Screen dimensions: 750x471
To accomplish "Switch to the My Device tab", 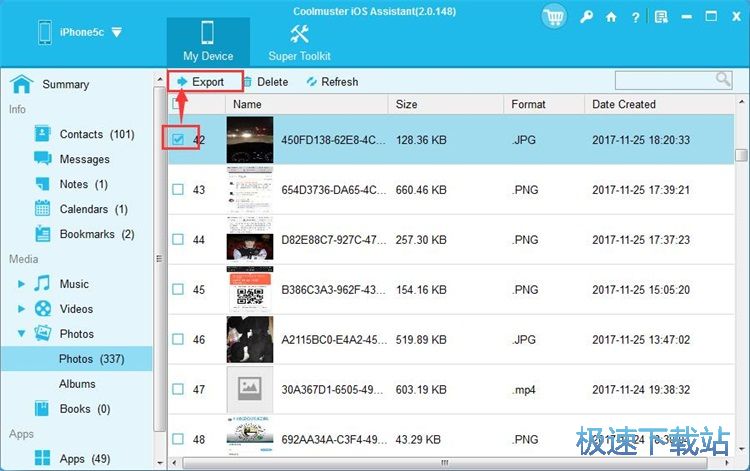I will [x=208, y=42].
